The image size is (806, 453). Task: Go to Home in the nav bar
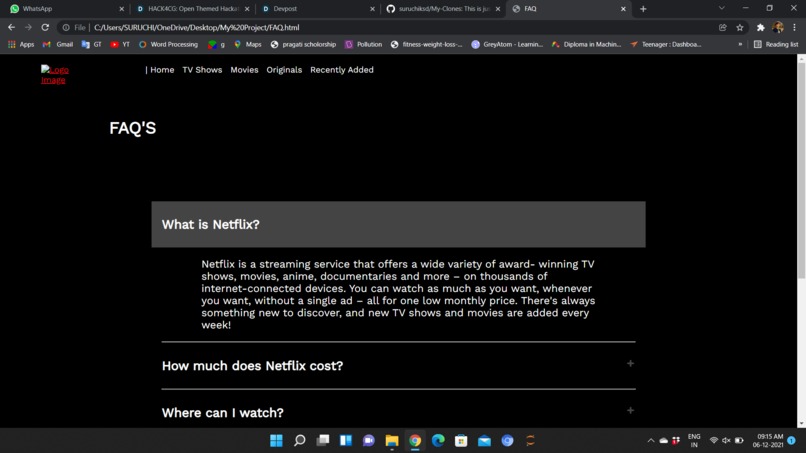(x=162, y=70)
